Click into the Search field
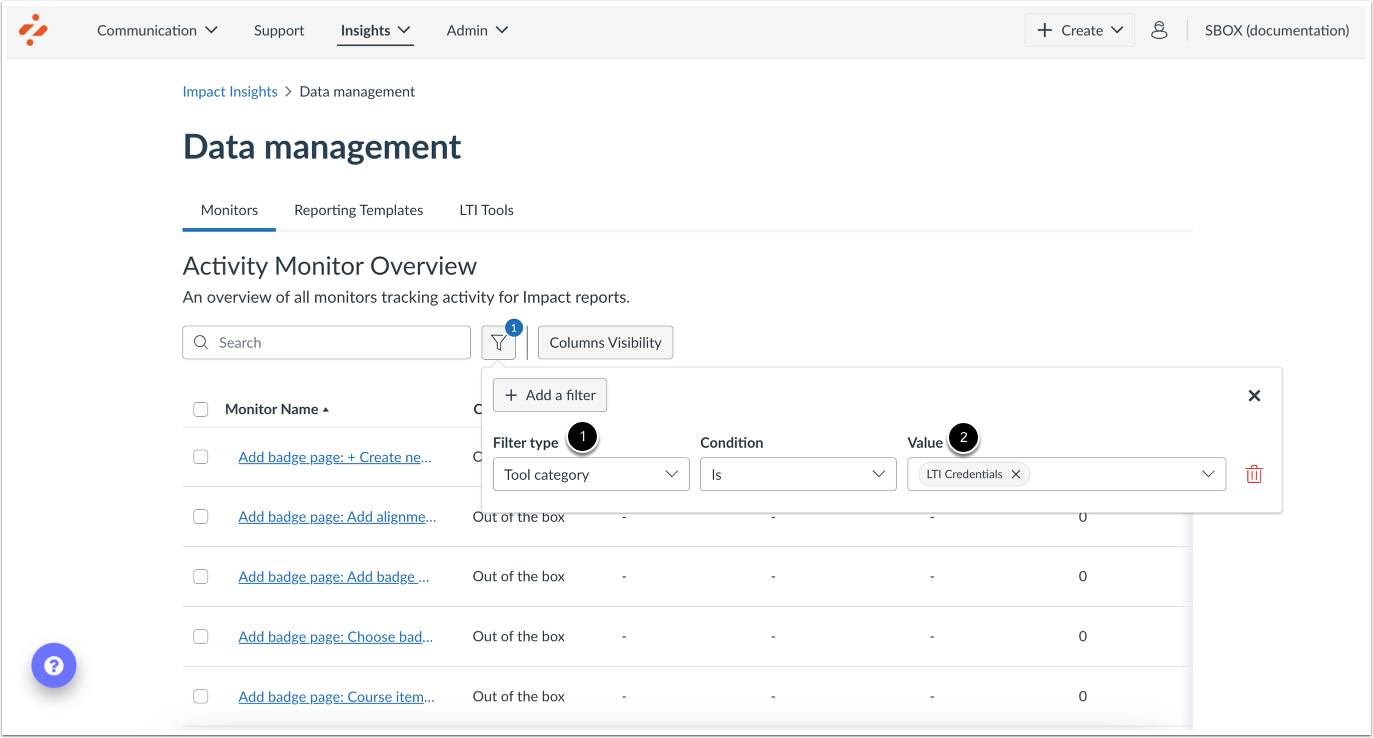The height and width of the screenshot is (738, 1373). [x=326, y=342]
